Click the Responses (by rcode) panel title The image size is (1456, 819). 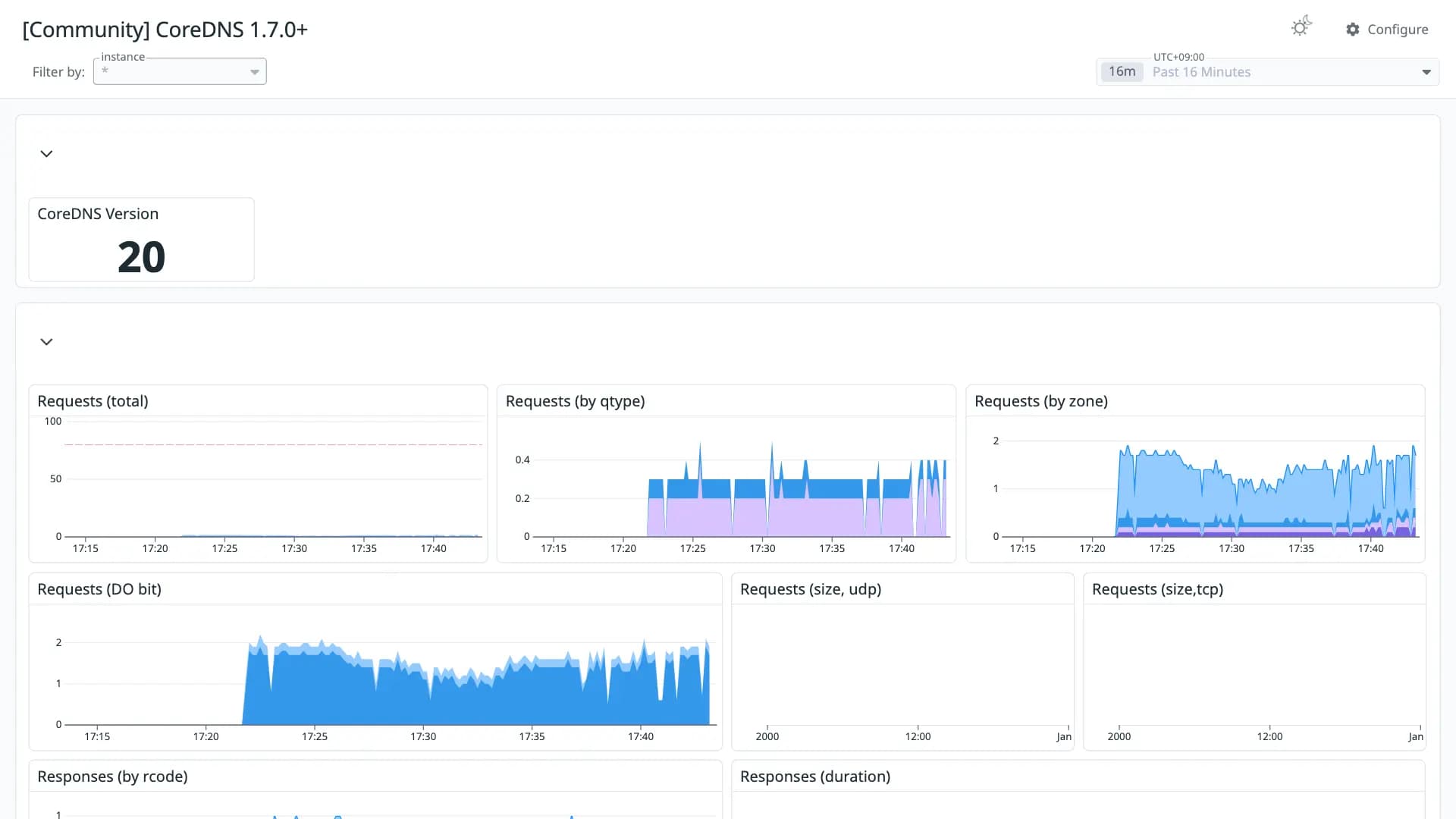(112, 777)
